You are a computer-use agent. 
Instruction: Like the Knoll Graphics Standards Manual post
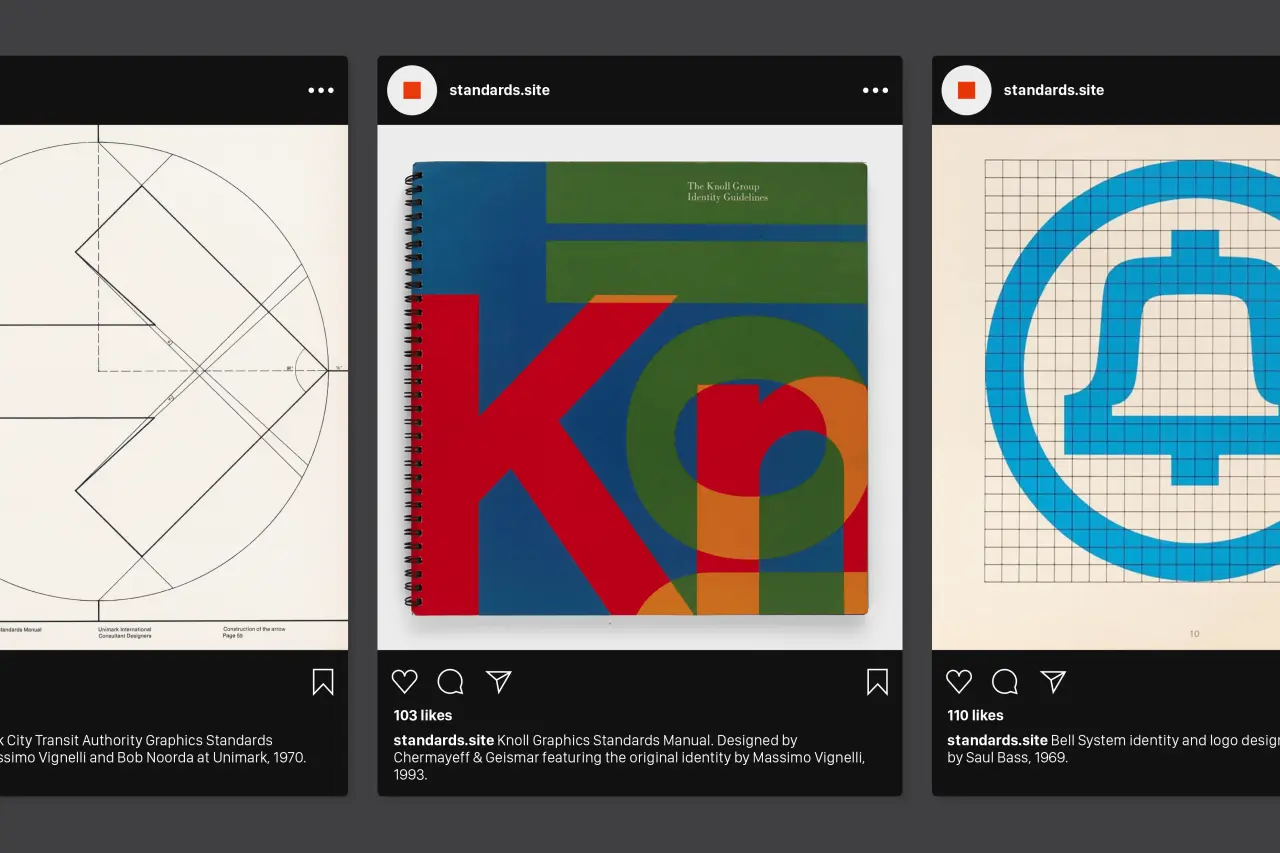[x=404, y=682]
